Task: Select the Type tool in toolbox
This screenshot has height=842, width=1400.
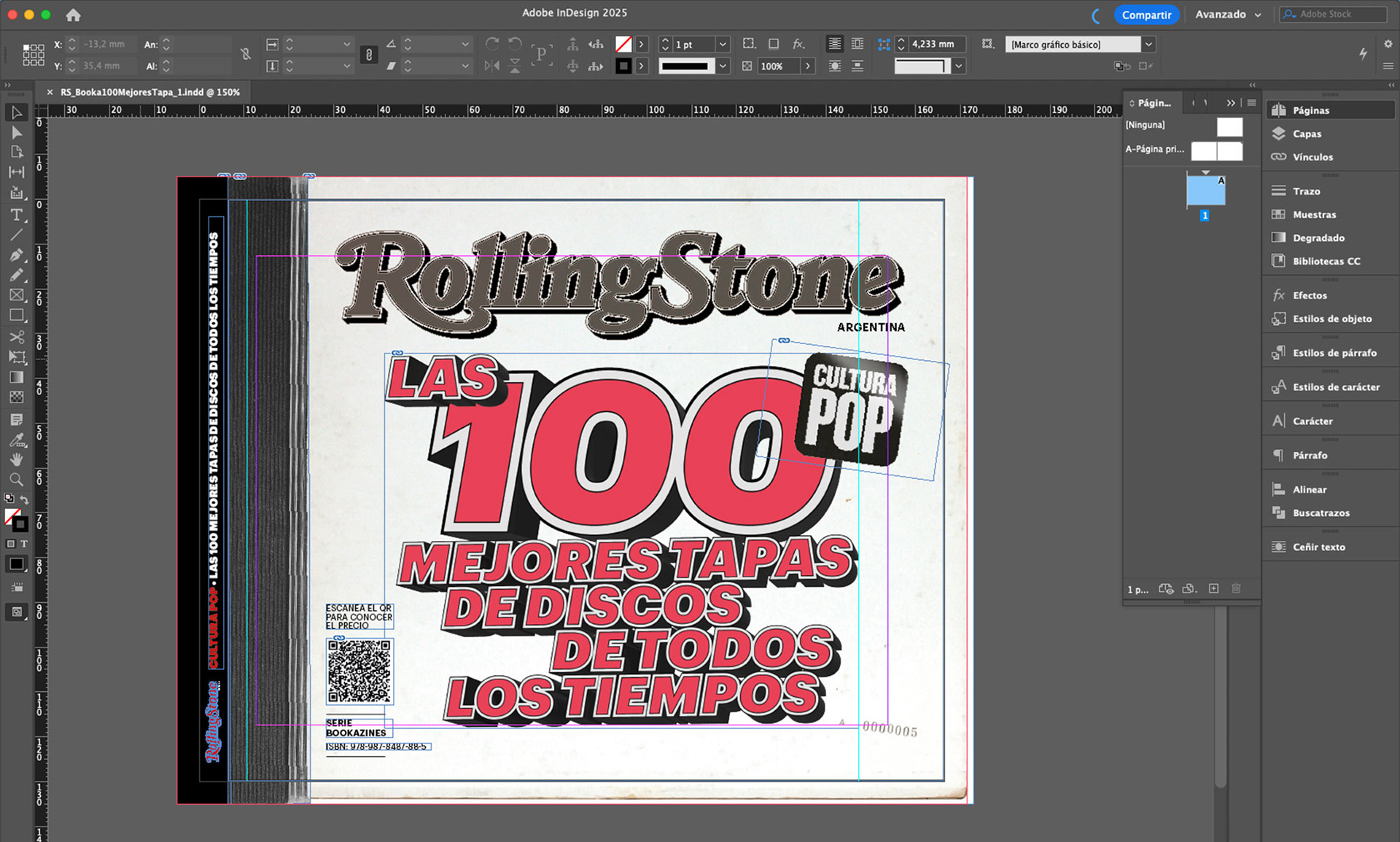Action: 16,215
